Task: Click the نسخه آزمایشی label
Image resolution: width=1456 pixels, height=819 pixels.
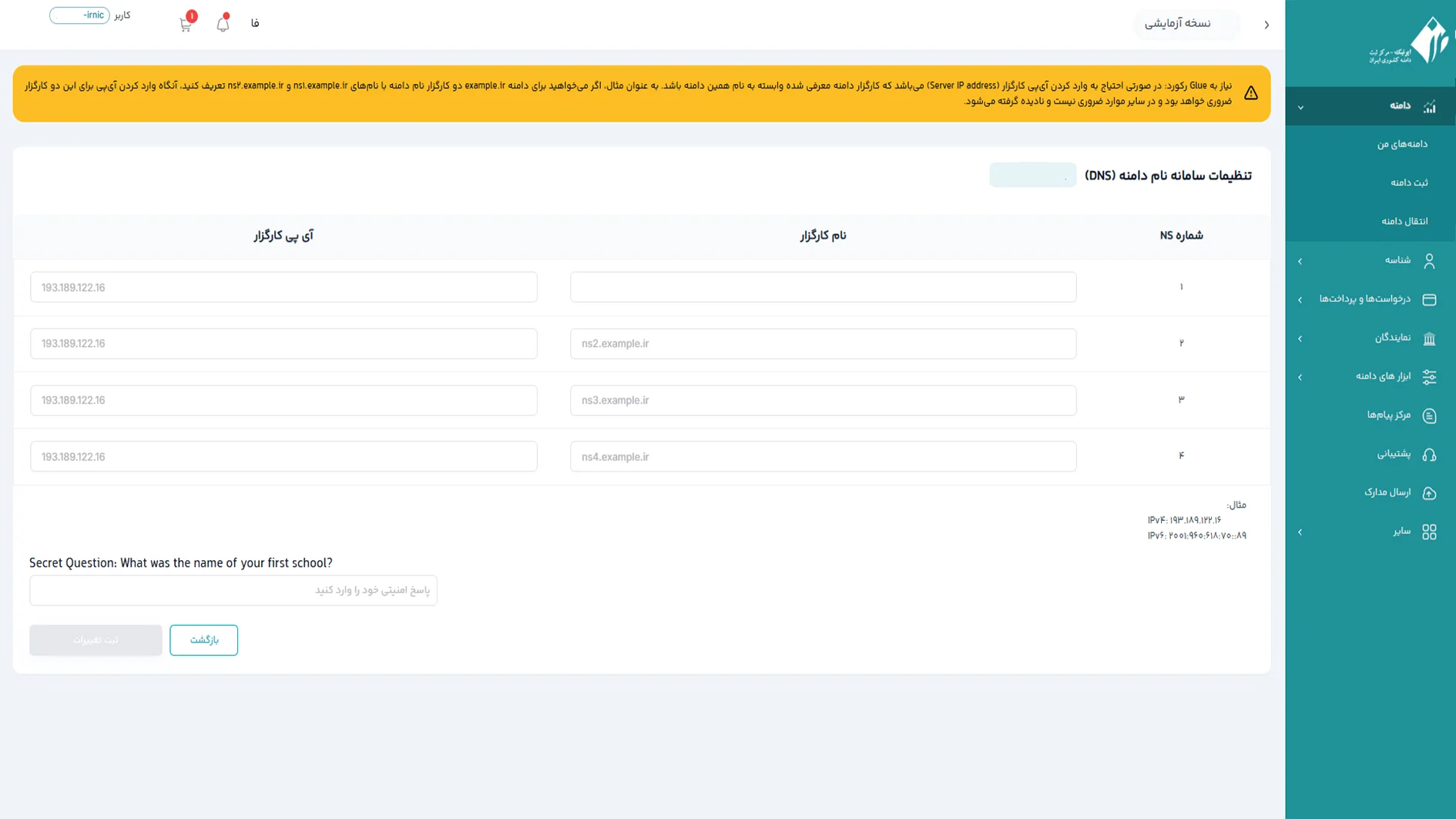Action: [1177, 24]
